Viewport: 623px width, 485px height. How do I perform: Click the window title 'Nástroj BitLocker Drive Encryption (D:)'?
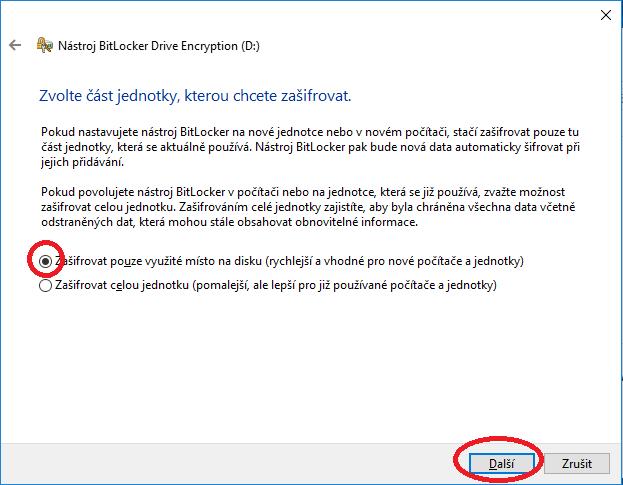pos(159,46)
